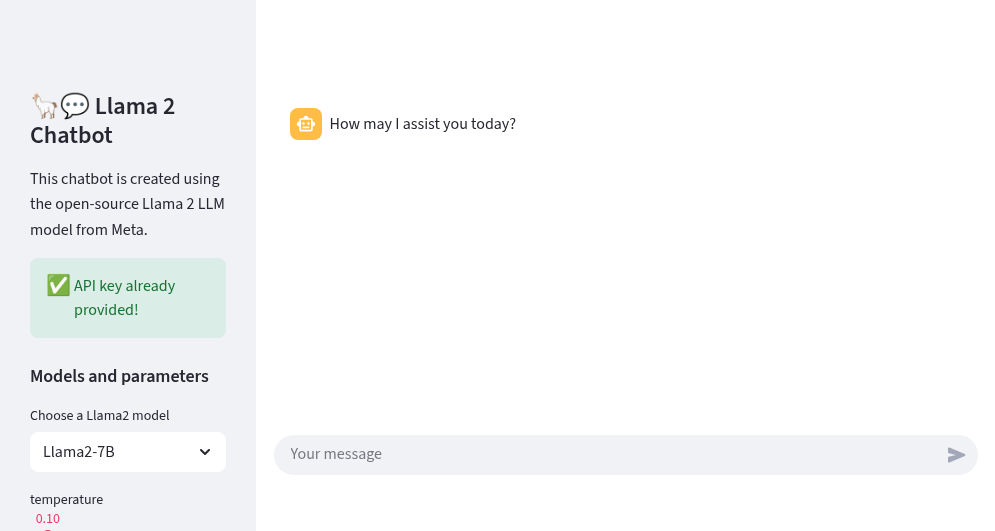Click the 'Llama 2 Chatbot' heading
Viewport: 995px width, 531px height.
coord(103,120)
